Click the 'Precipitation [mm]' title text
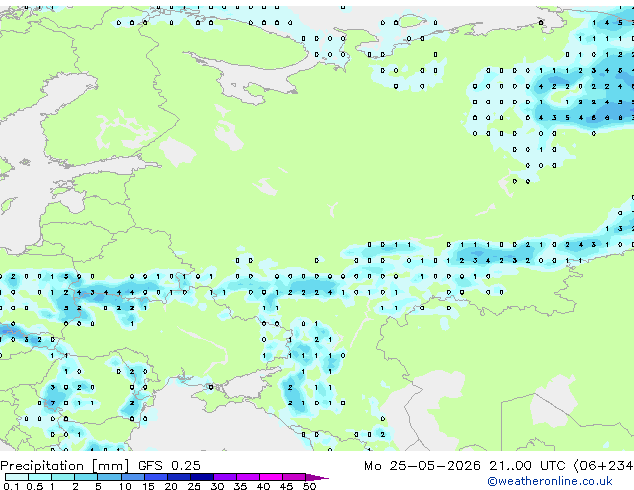 65,466
